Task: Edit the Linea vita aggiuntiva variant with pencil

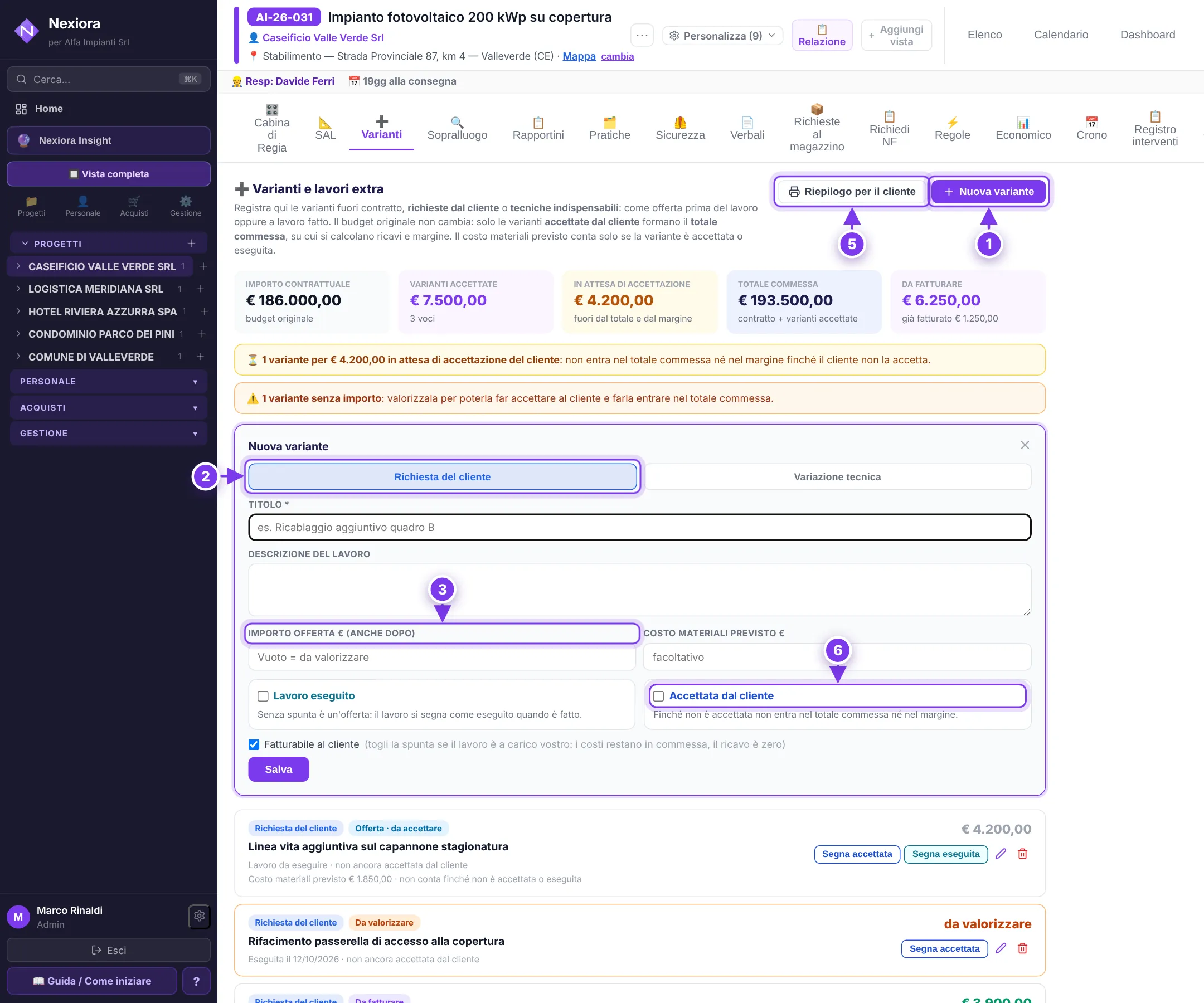Action: click(x=1001, y=854)
